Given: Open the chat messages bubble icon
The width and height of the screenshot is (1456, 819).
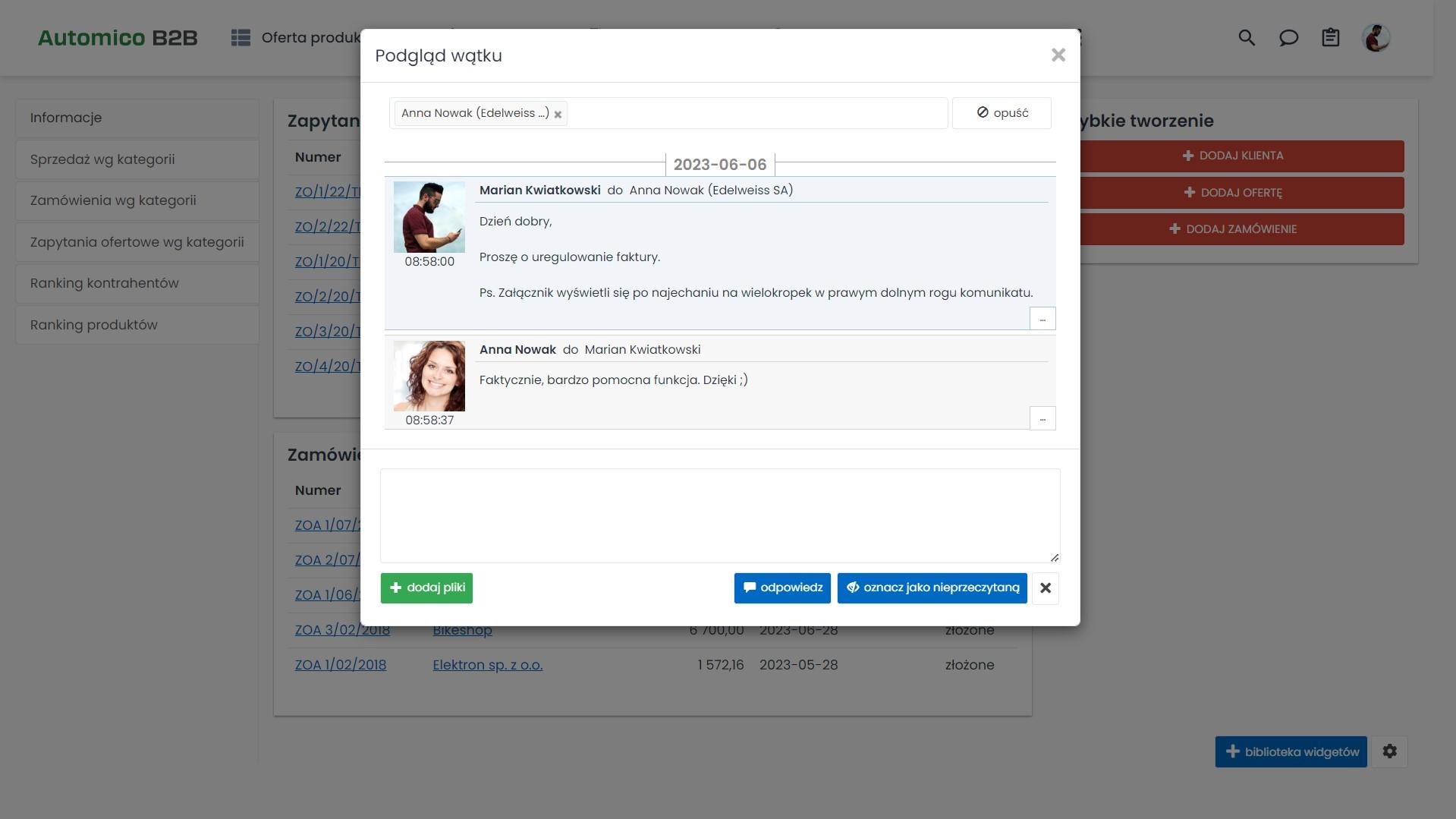Looking at the screenshot, I should point(1288,38).
